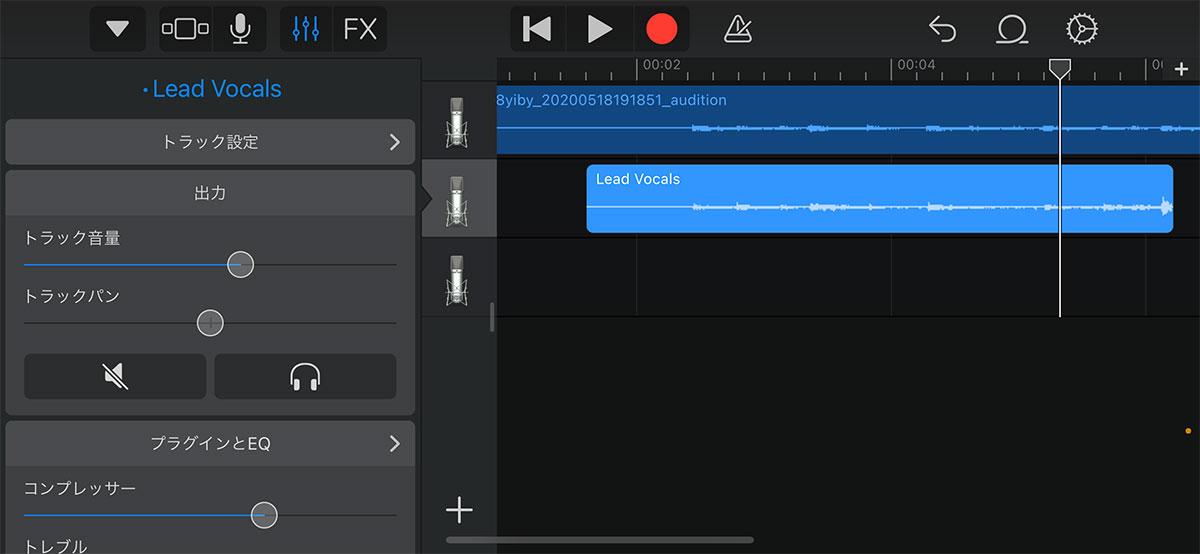Open the browser dropdown triangle menu

pyautogui.click(x=118, y=29)
